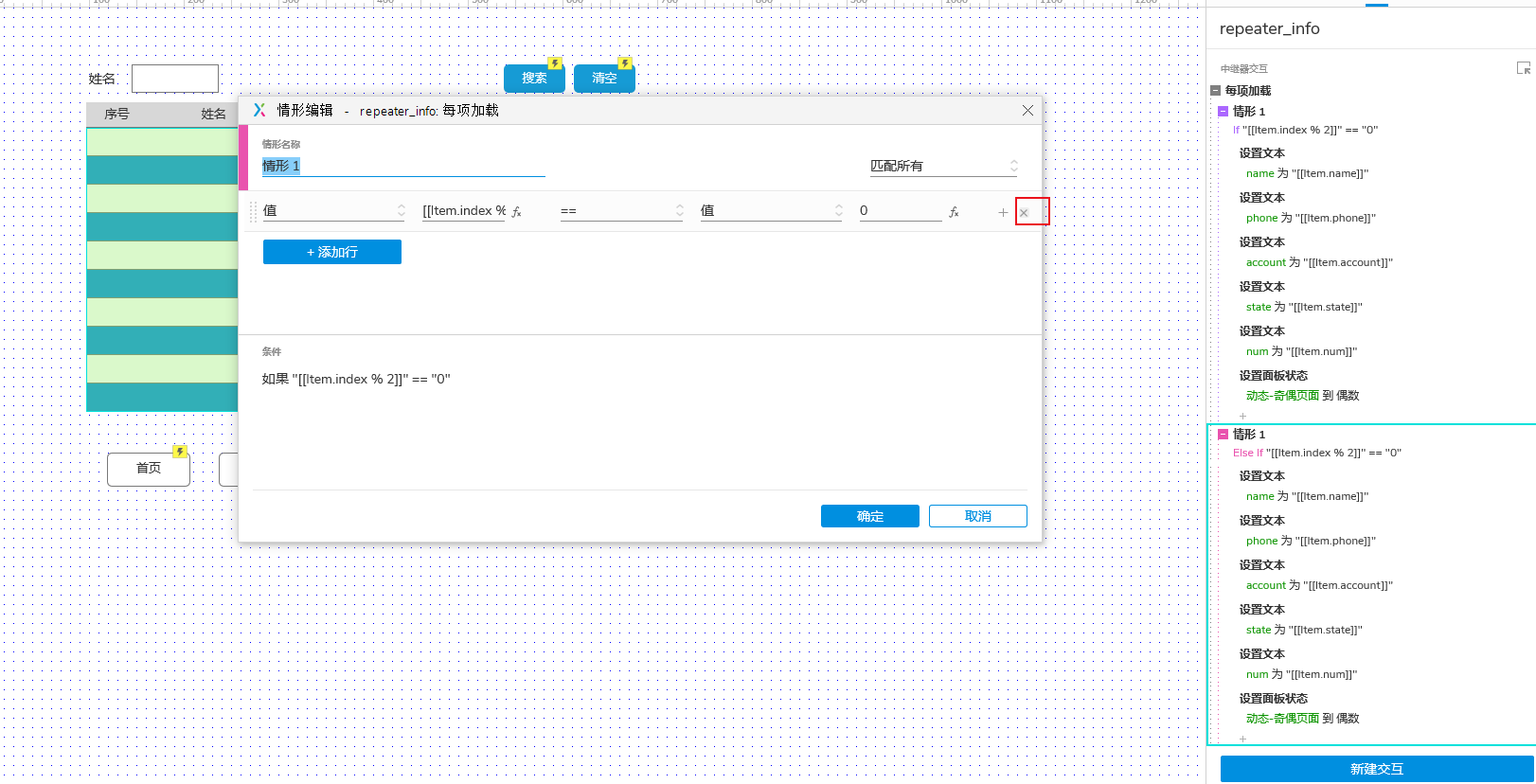Click the 情形 1 case name field
The width and height of the screenshot is (1536, 784).
click(x=403, y=166)
